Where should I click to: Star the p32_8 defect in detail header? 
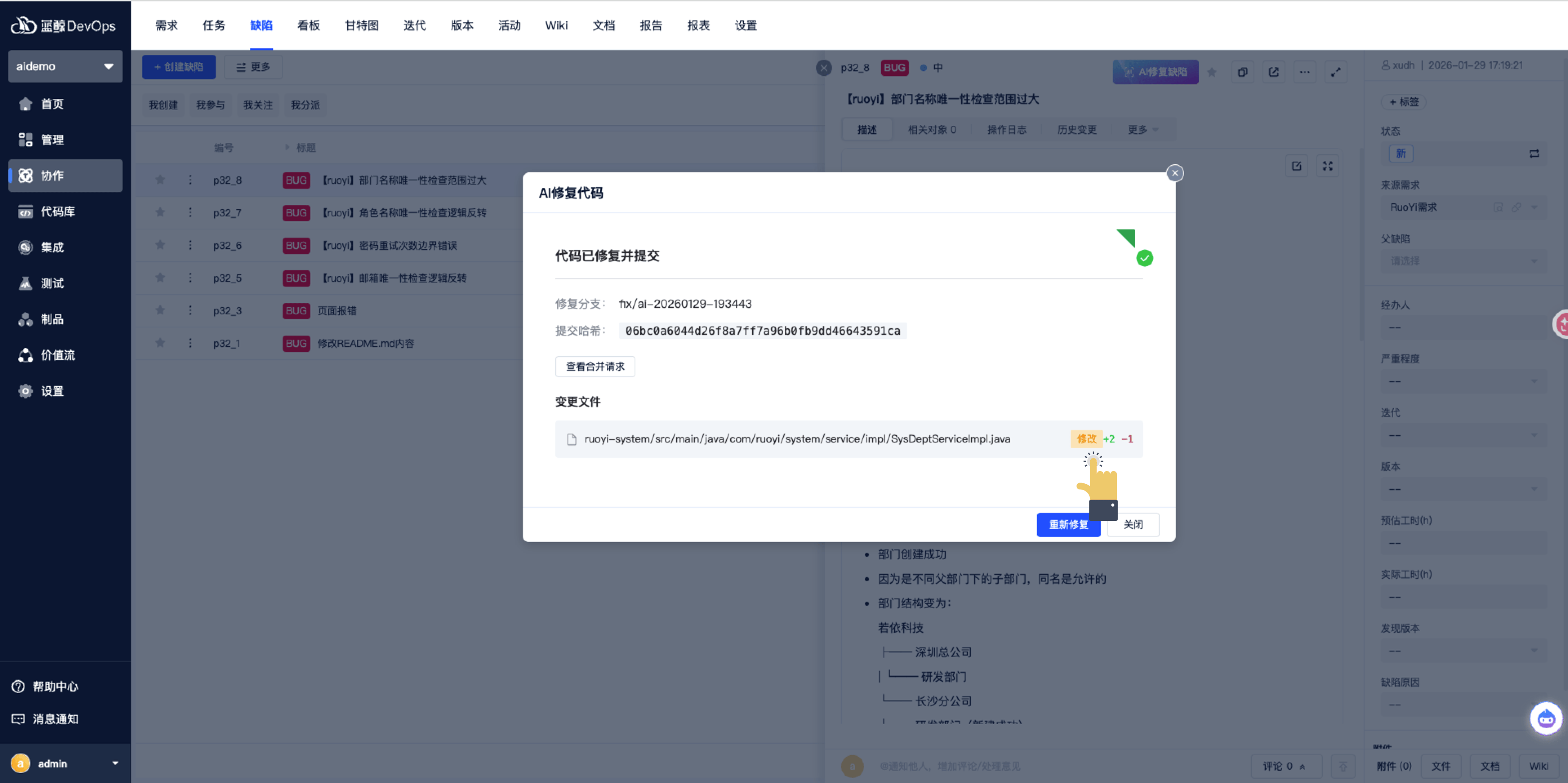coord(1211,72)
